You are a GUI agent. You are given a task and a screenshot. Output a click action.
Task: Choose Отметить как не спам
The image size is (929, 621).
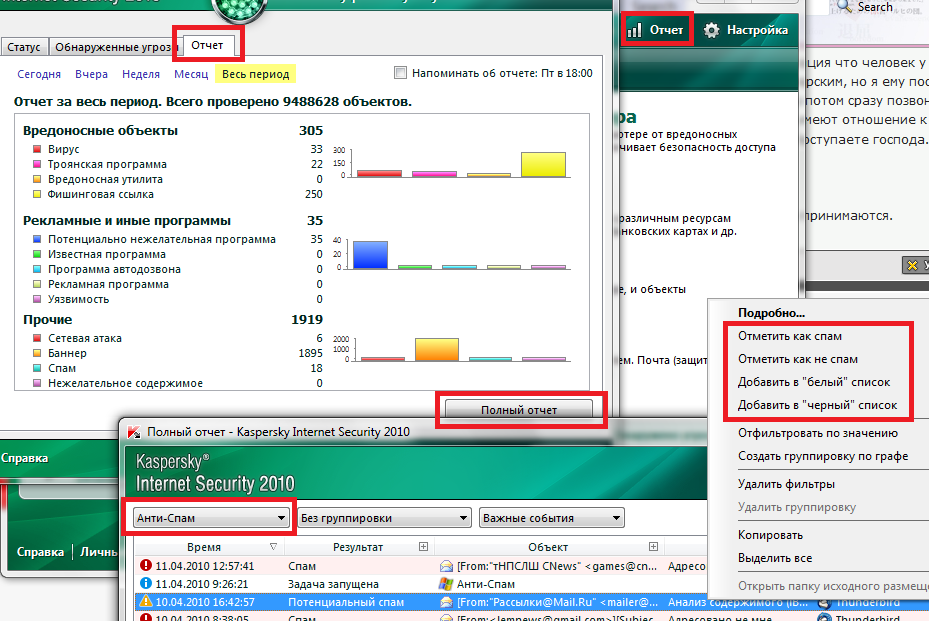point(797,359)
